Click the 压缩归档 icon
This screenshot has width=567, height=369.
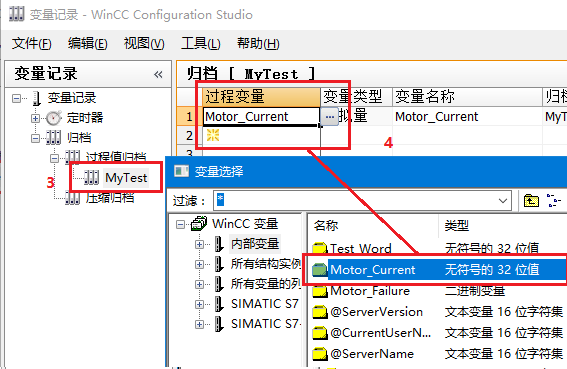coord(72,198)
